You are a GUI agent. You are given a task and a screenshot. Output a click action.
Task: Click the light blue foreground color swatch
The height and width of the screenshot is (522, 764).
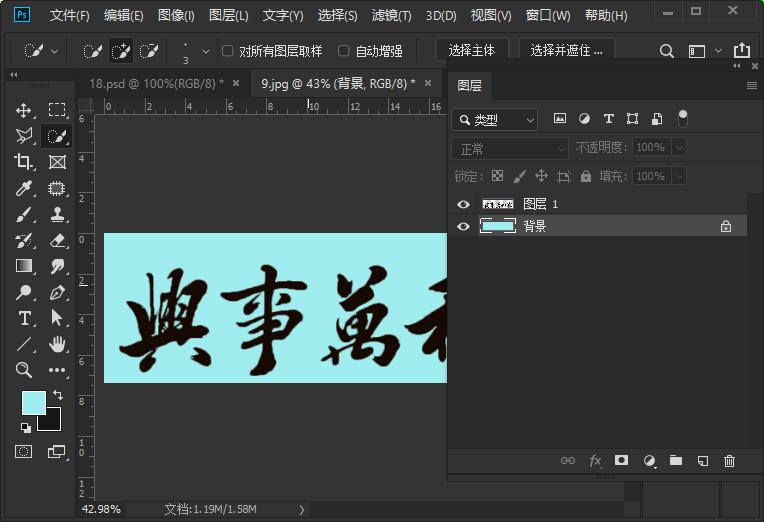pos(34,403)
